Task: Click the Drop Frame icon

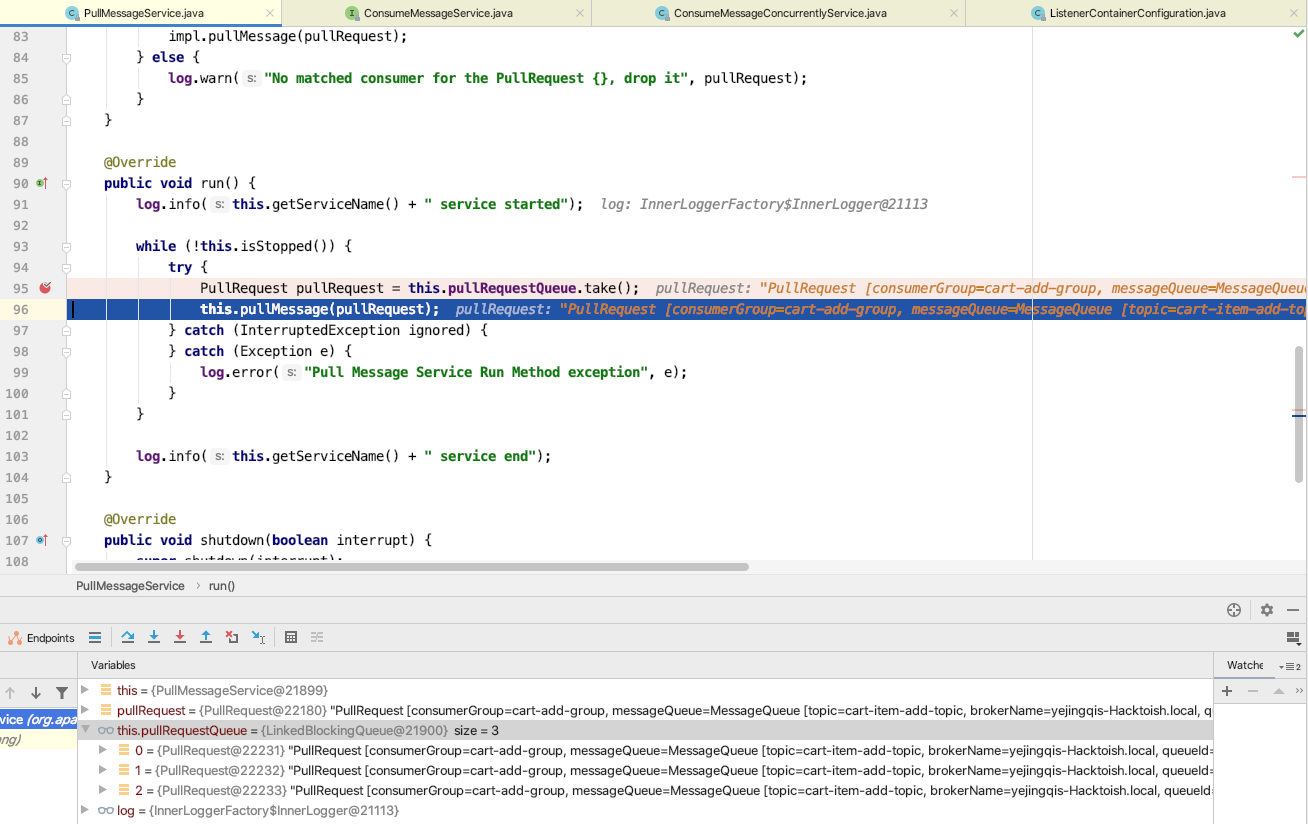Action: click(232, 637)
